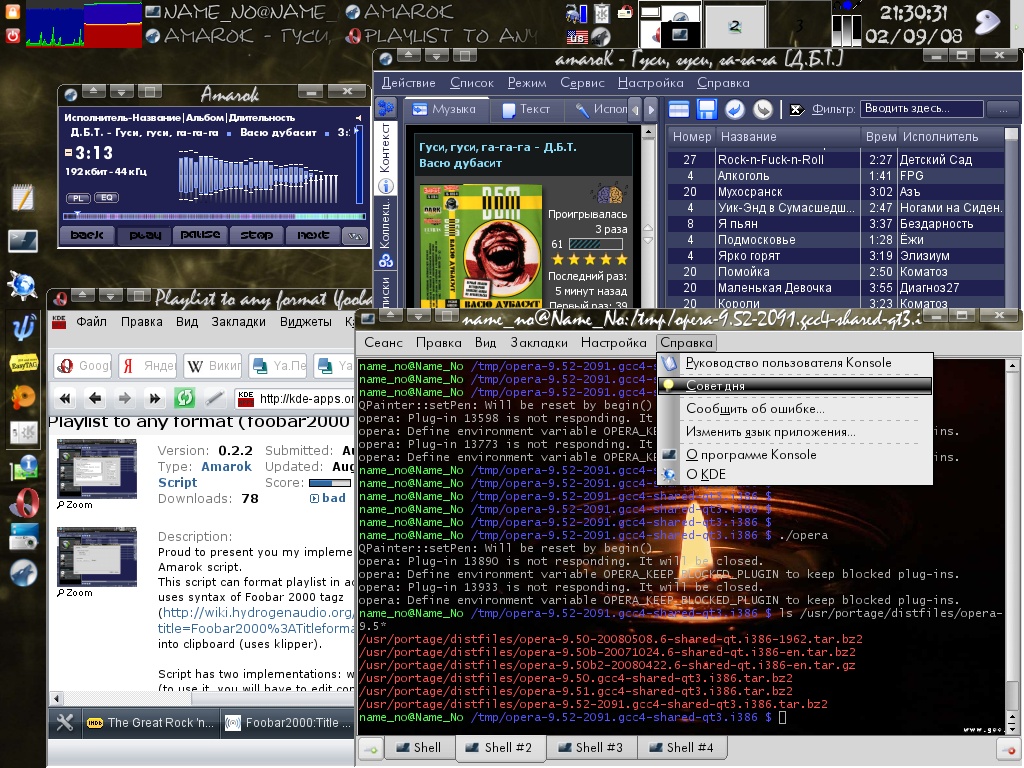Launch the notepad text editor from the dock
This screenshot has width=1024, height=768.
[x=22, y=197]
